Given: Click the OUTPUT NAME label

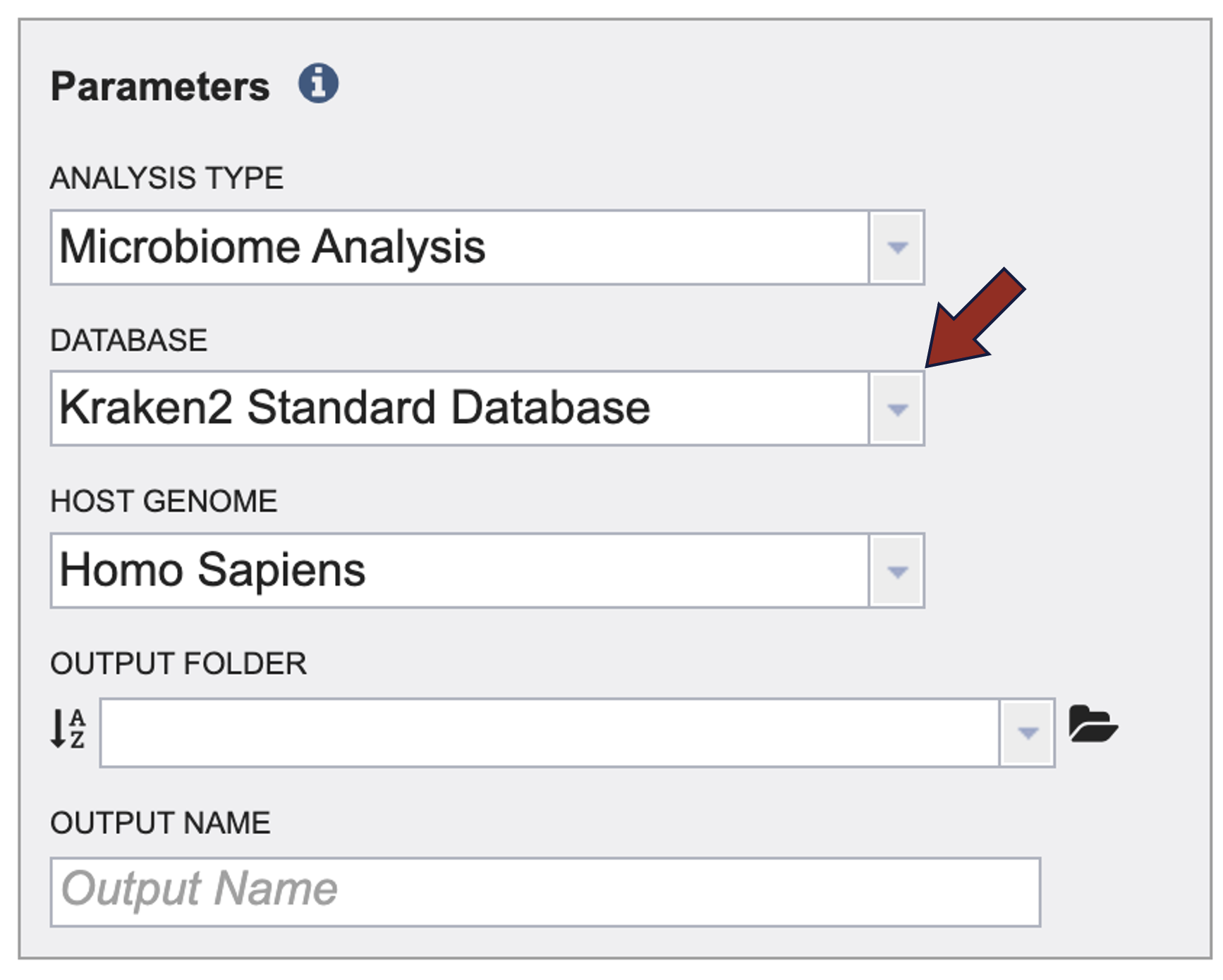Looking at the screenshot, I should click(x=160, y=823).
